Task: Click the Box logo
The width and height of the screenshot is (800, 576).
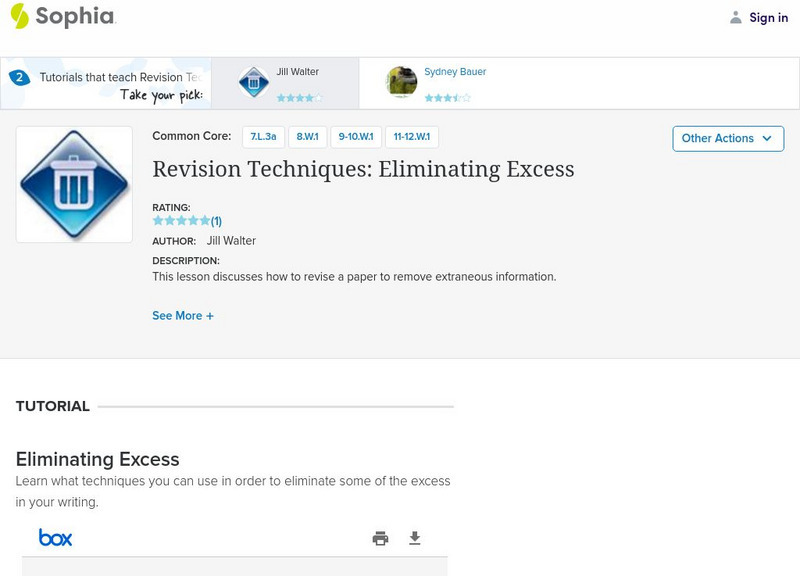Action: coord(56,538)
